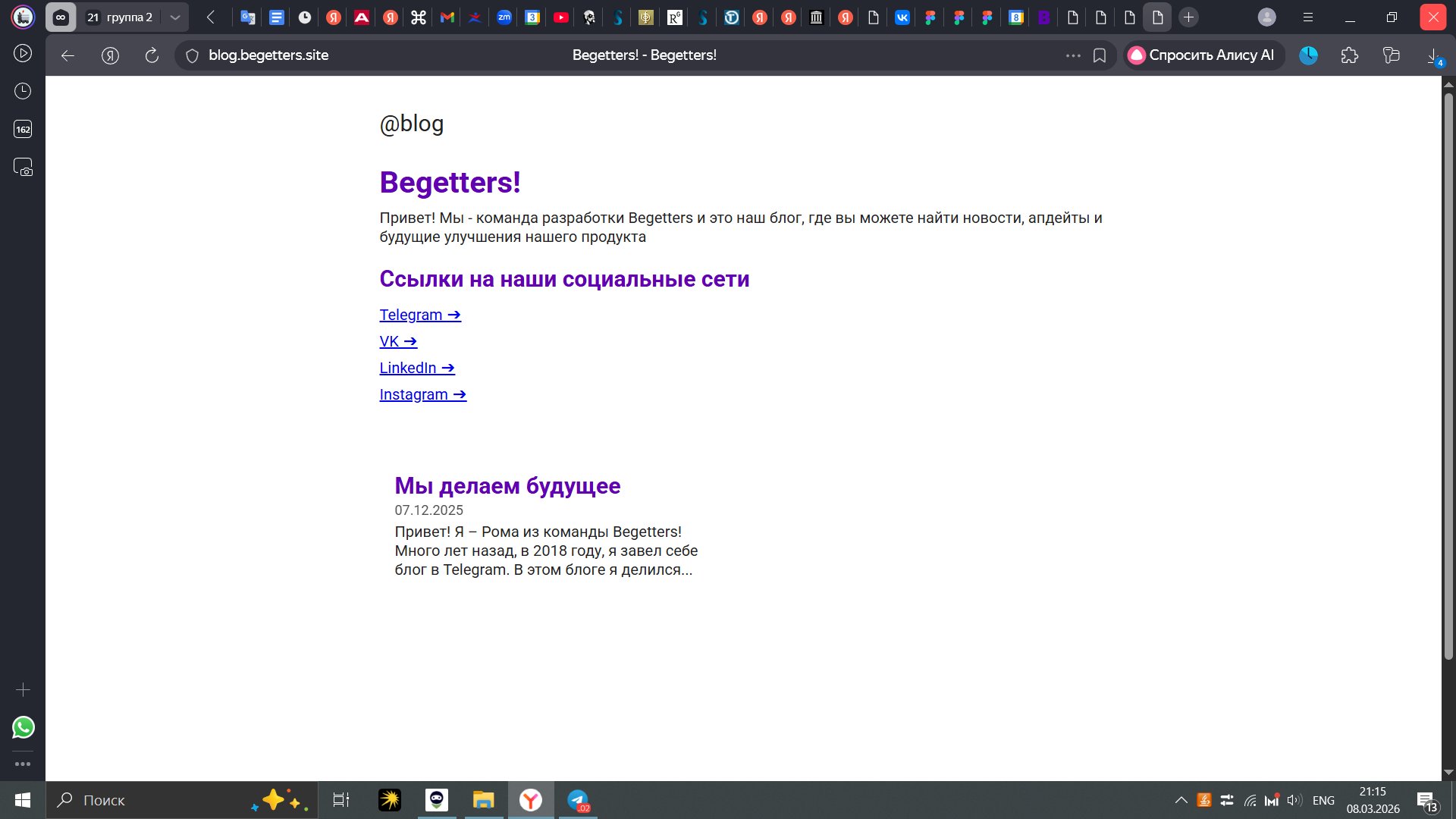The width and height of the screenshot is (1456, 819).
Task: Reload the page with the refresh icon
Action: [x=152, y=55]
